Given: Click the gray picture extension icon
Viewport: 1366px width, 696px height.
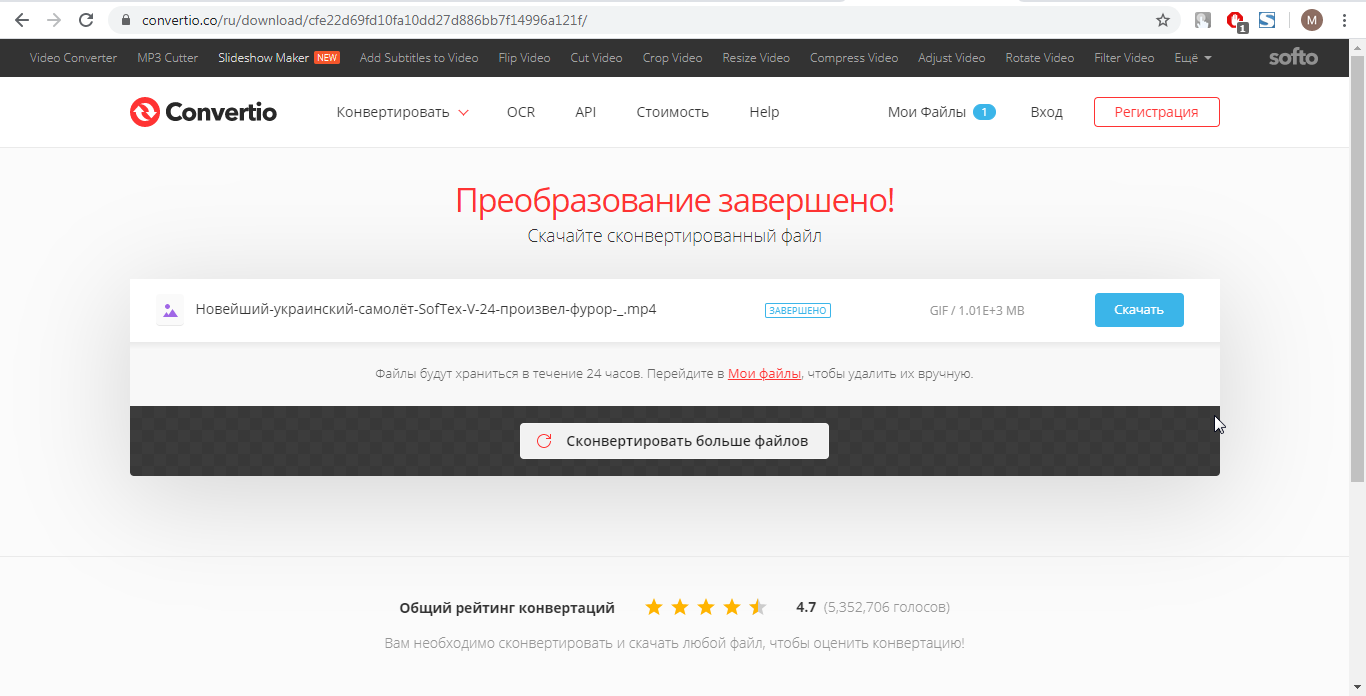Looking at the screenshot, I should [1203, 20].
